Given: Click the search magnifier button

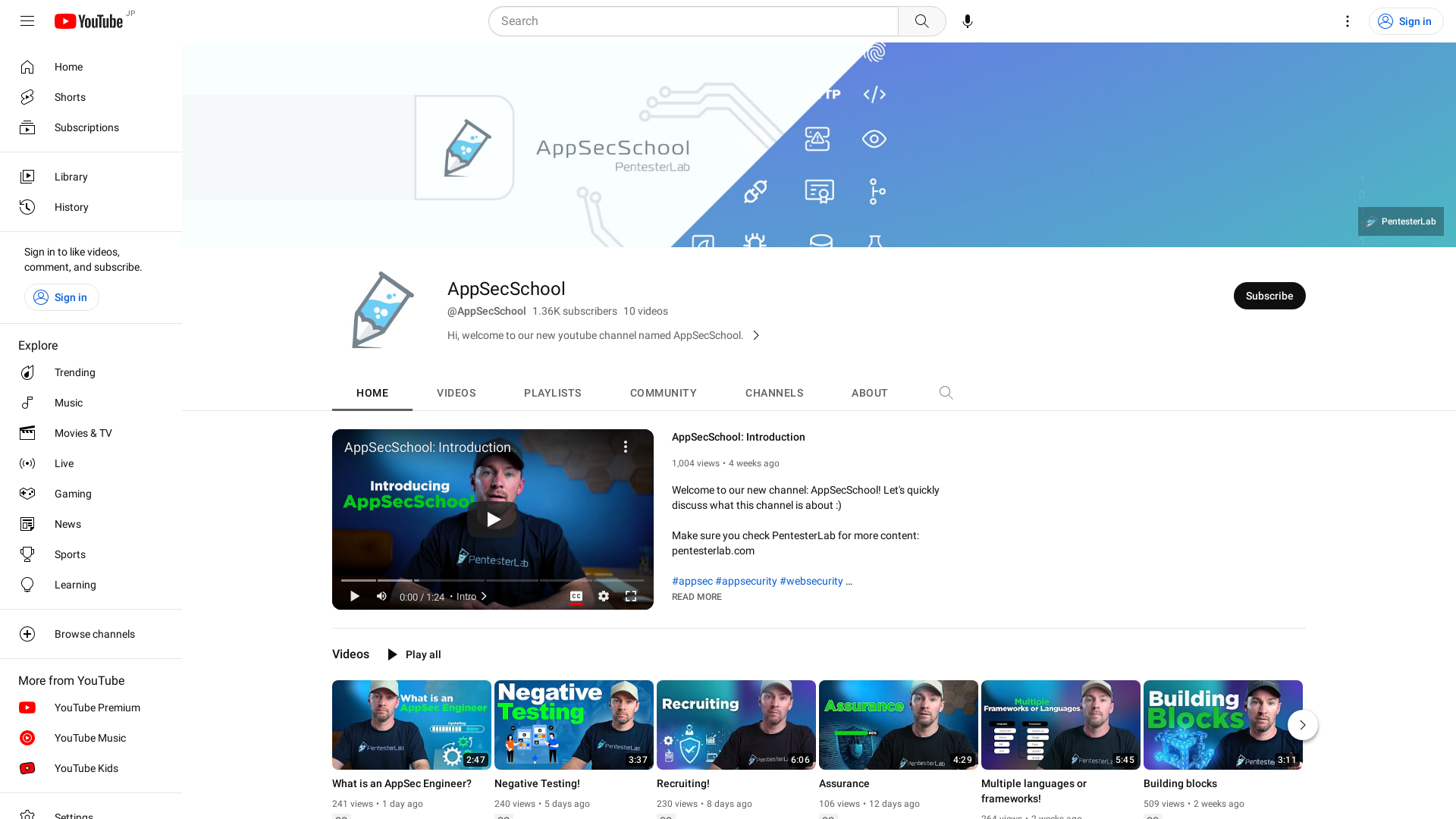Looking at the screenshot, I should point(921,21).
